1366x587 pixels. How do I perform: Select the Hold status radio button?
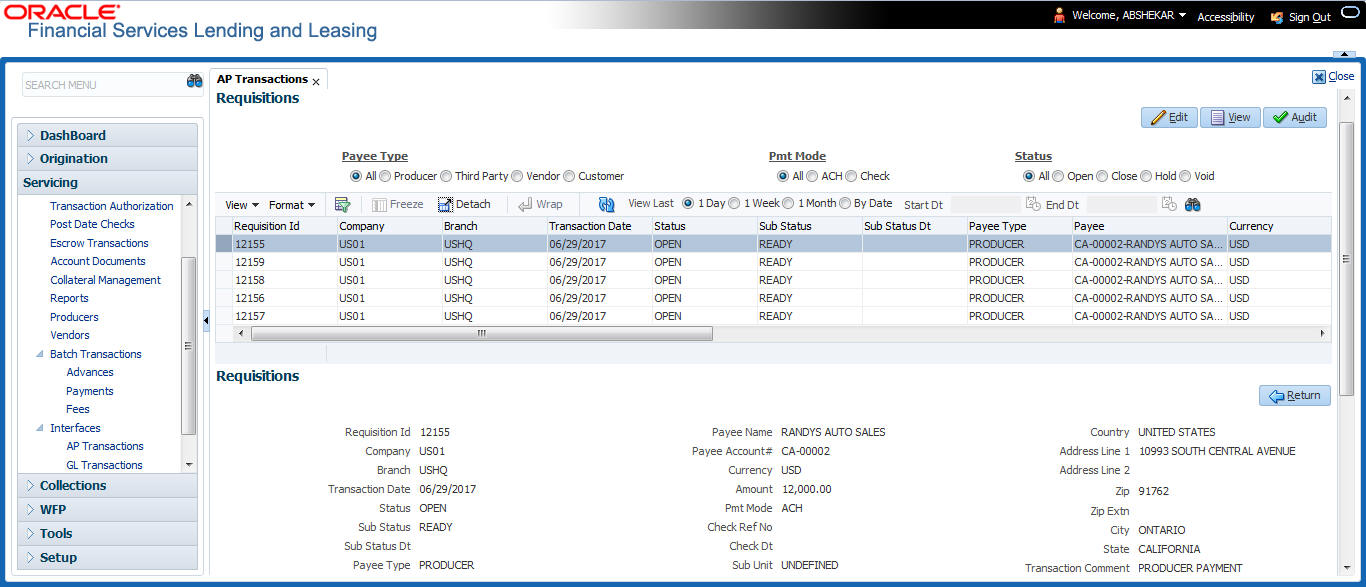[1146, 176]
